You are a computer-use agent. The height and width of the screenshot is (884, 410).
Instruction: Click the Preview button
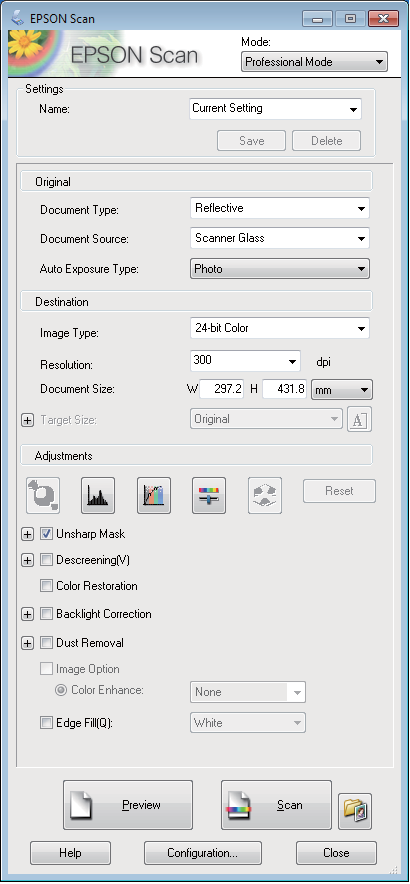pos(128,805)
